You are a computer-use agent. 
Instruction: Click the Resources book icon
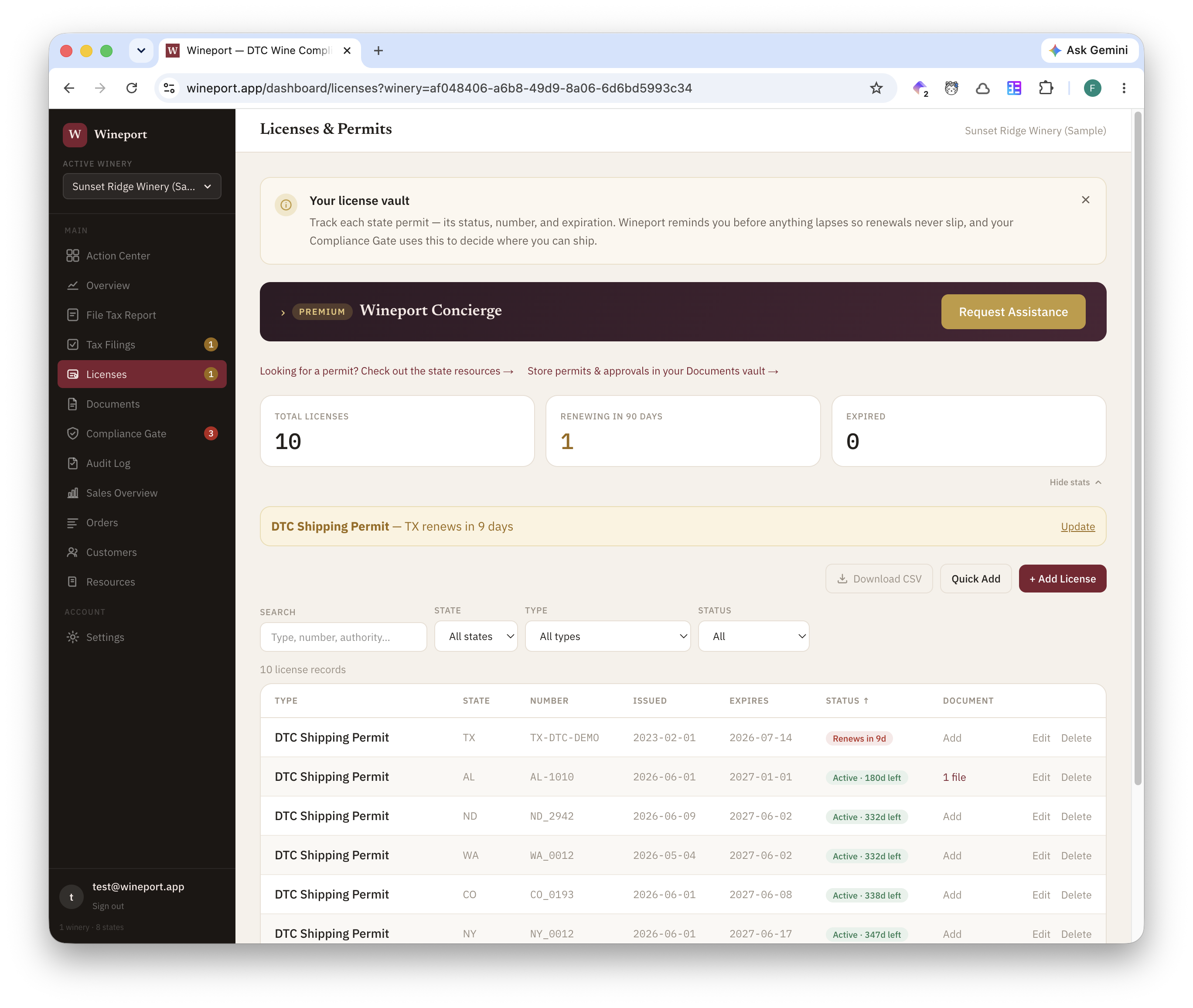(72, 582)
